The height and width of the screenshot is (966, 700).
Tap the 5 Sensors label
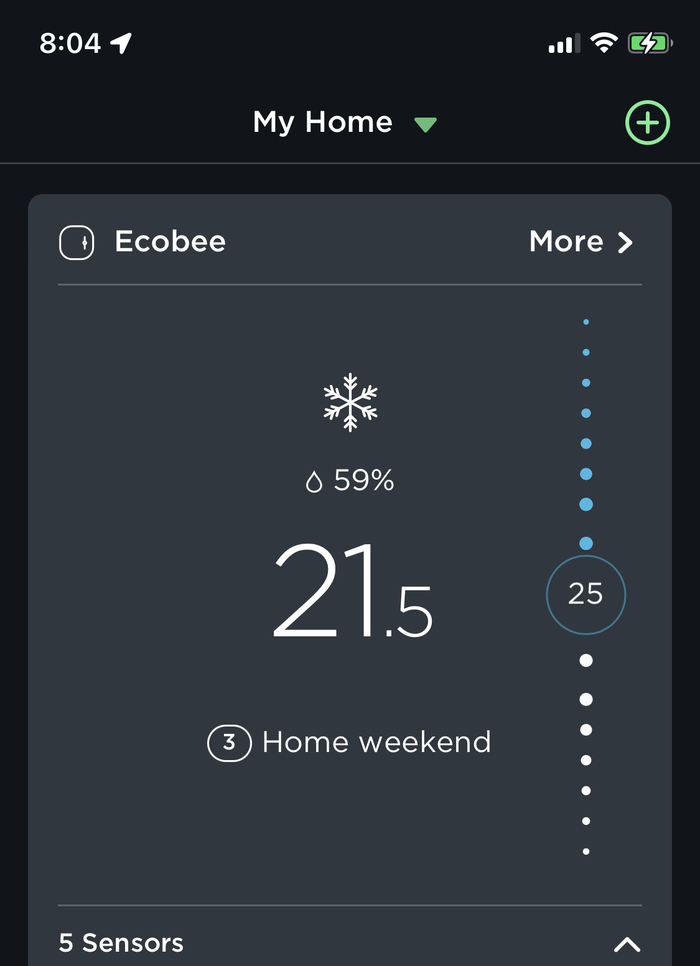121,943
